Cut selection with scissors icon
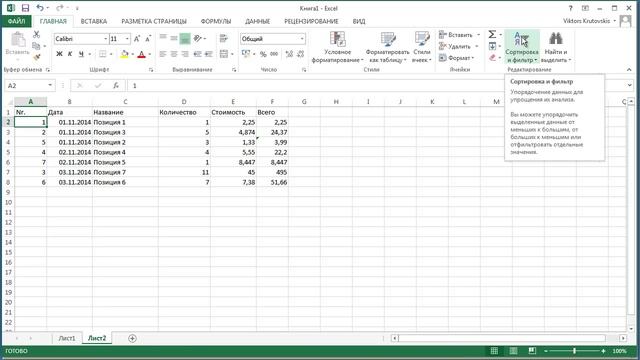Viewport: 640px width, 360px height. (36, 35)
